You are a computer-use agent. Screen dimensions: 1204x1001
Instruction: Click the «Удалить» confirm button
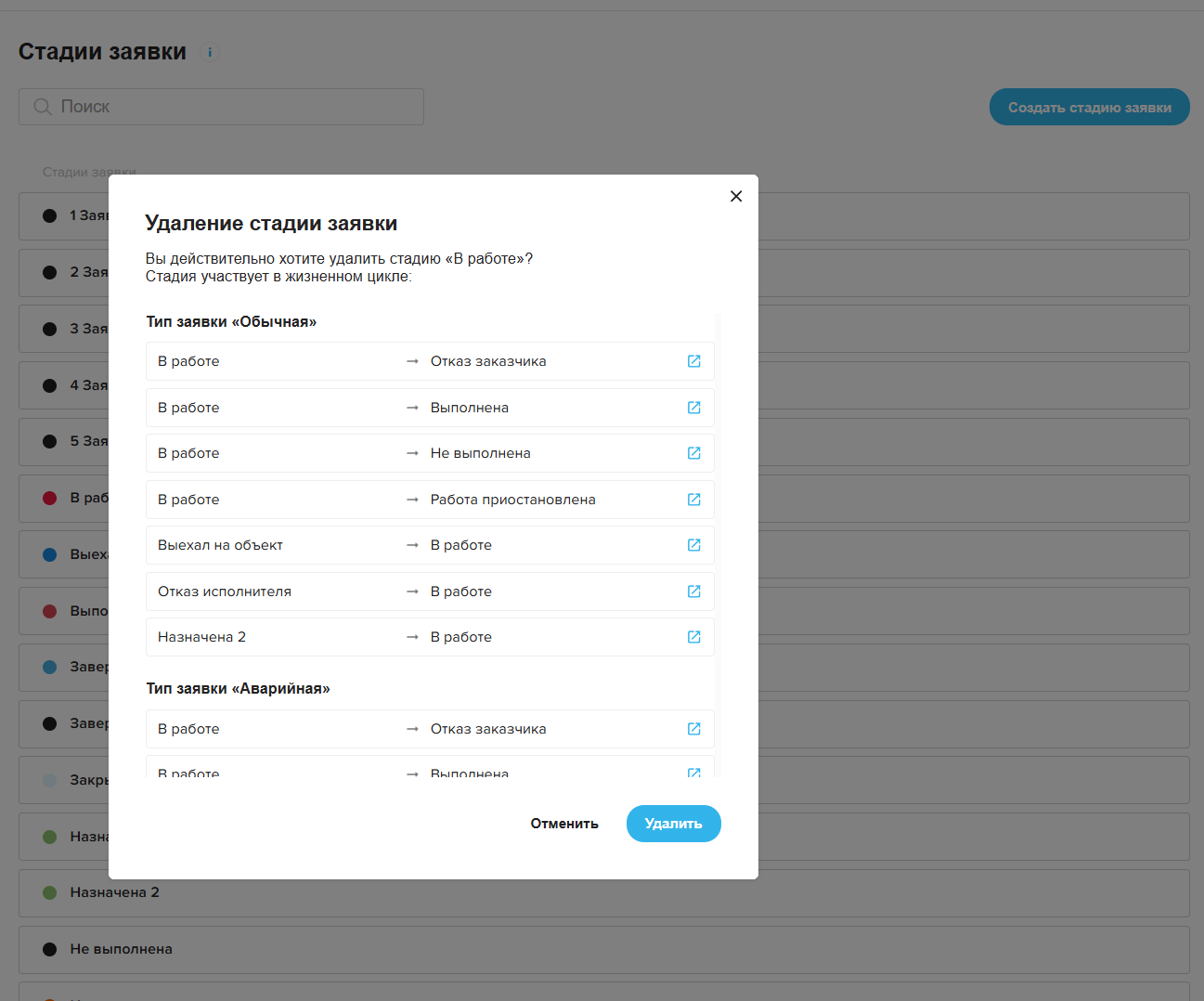point(673,824)
